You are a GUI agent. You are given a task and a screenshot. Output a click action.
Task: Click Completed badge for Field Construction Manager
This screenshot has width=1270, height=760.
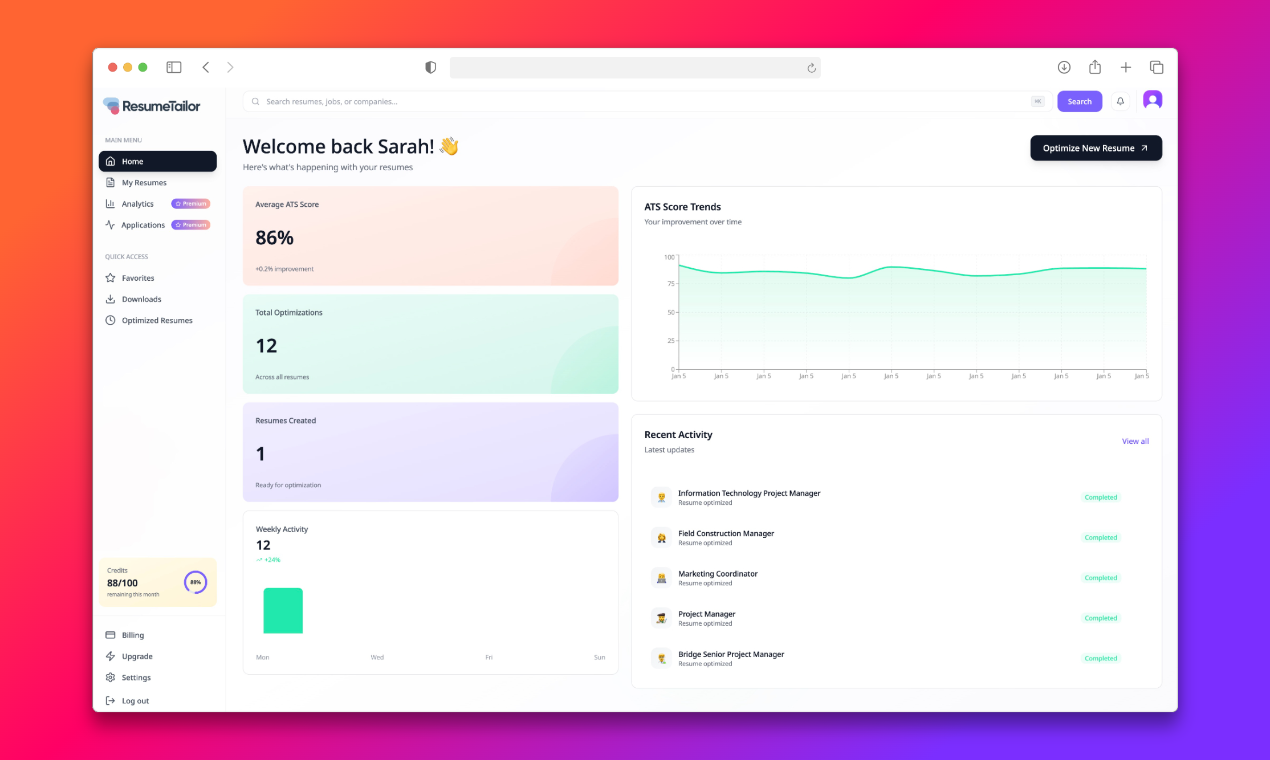click(1101, 537)
